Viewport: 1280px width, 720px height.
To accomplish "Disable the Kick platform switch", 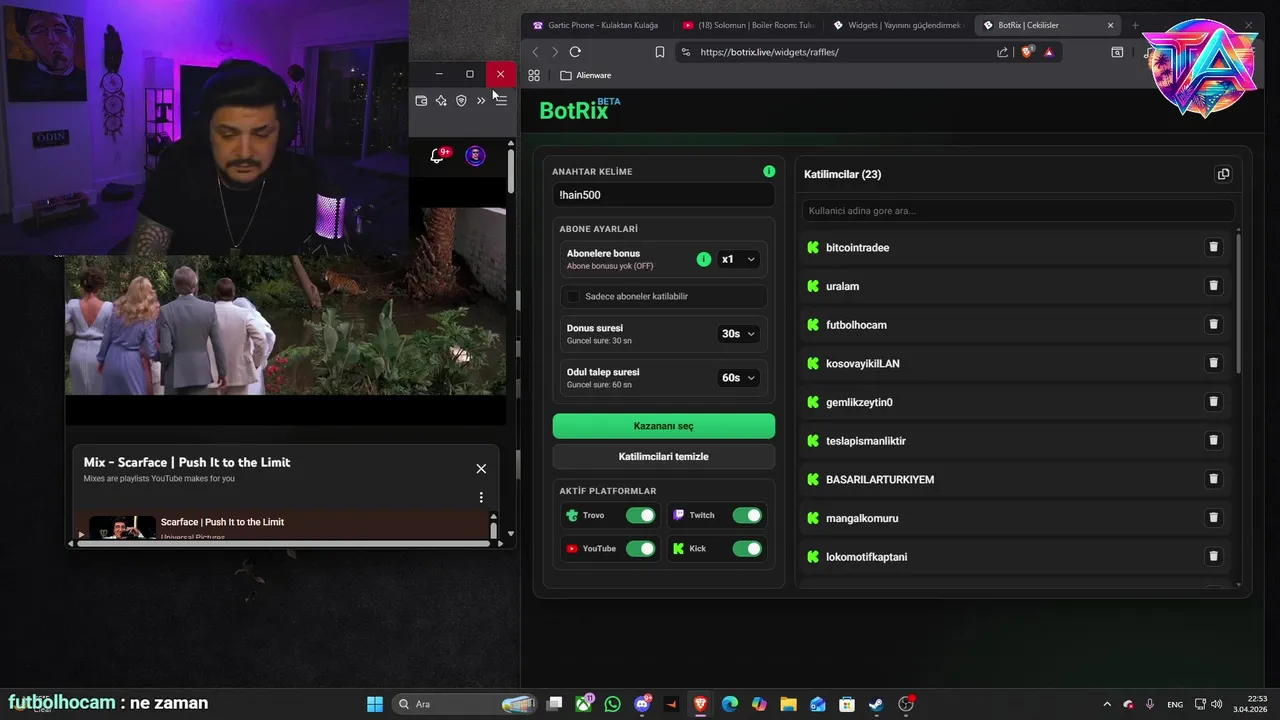I will pos(747,548).
